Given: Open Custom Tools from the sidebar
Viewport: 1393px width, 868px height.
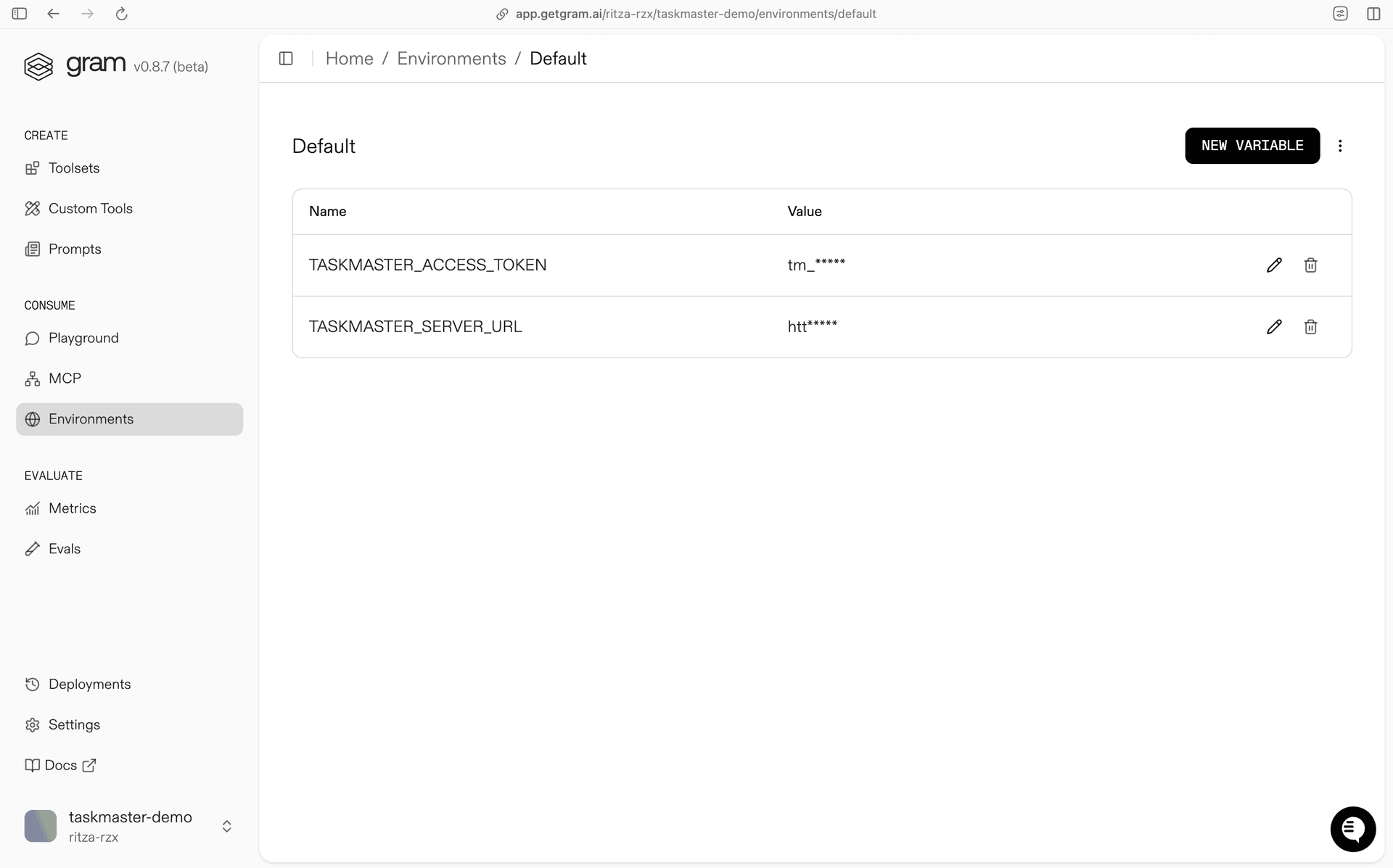Looking at the screenshot, I should point(33,208).
